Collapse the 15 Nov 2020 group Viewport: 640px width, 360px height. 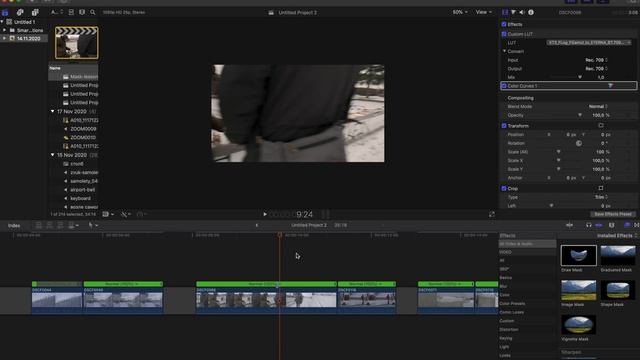(x=53, y=155)
